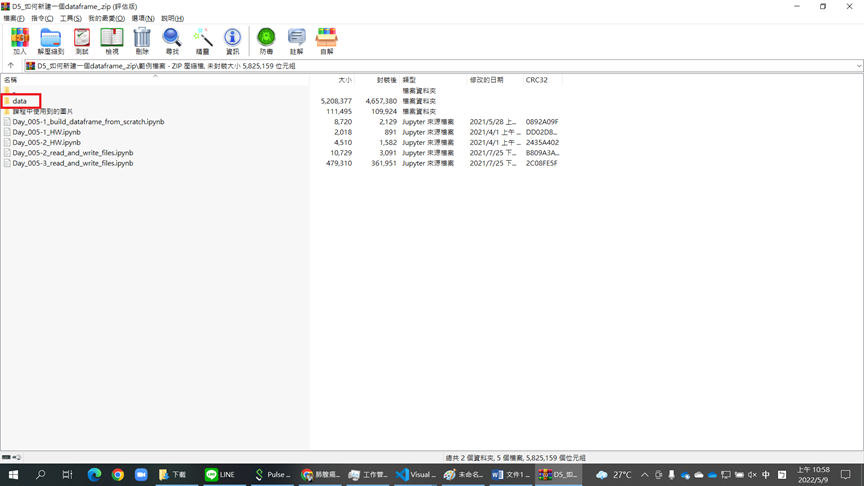Viewport: 864px width, 486px height.
Task: Click the 刪除 (Delete) trash icon
Action: 142,41
